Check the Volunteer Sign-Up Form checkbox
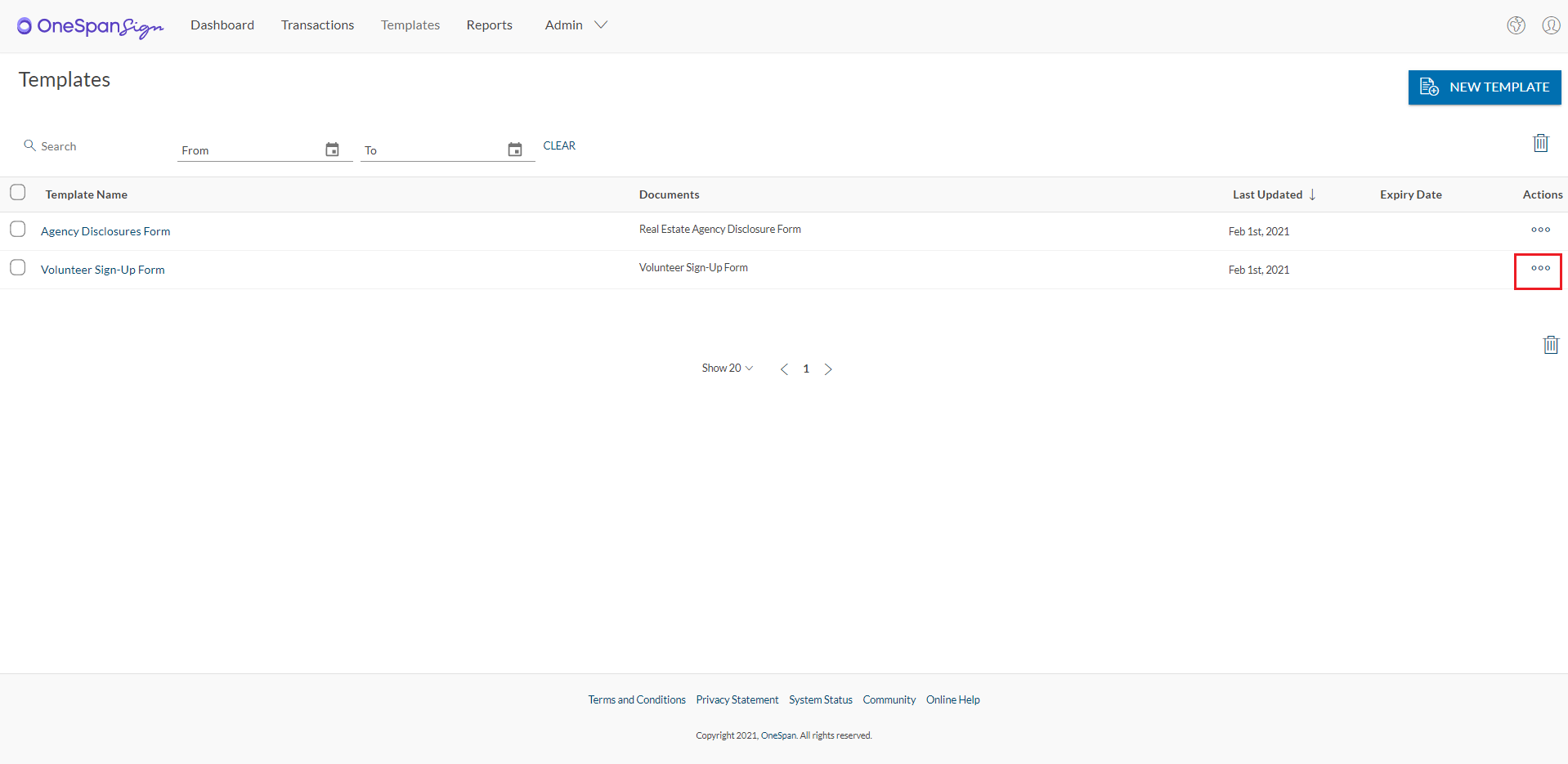 coord(18,268)
